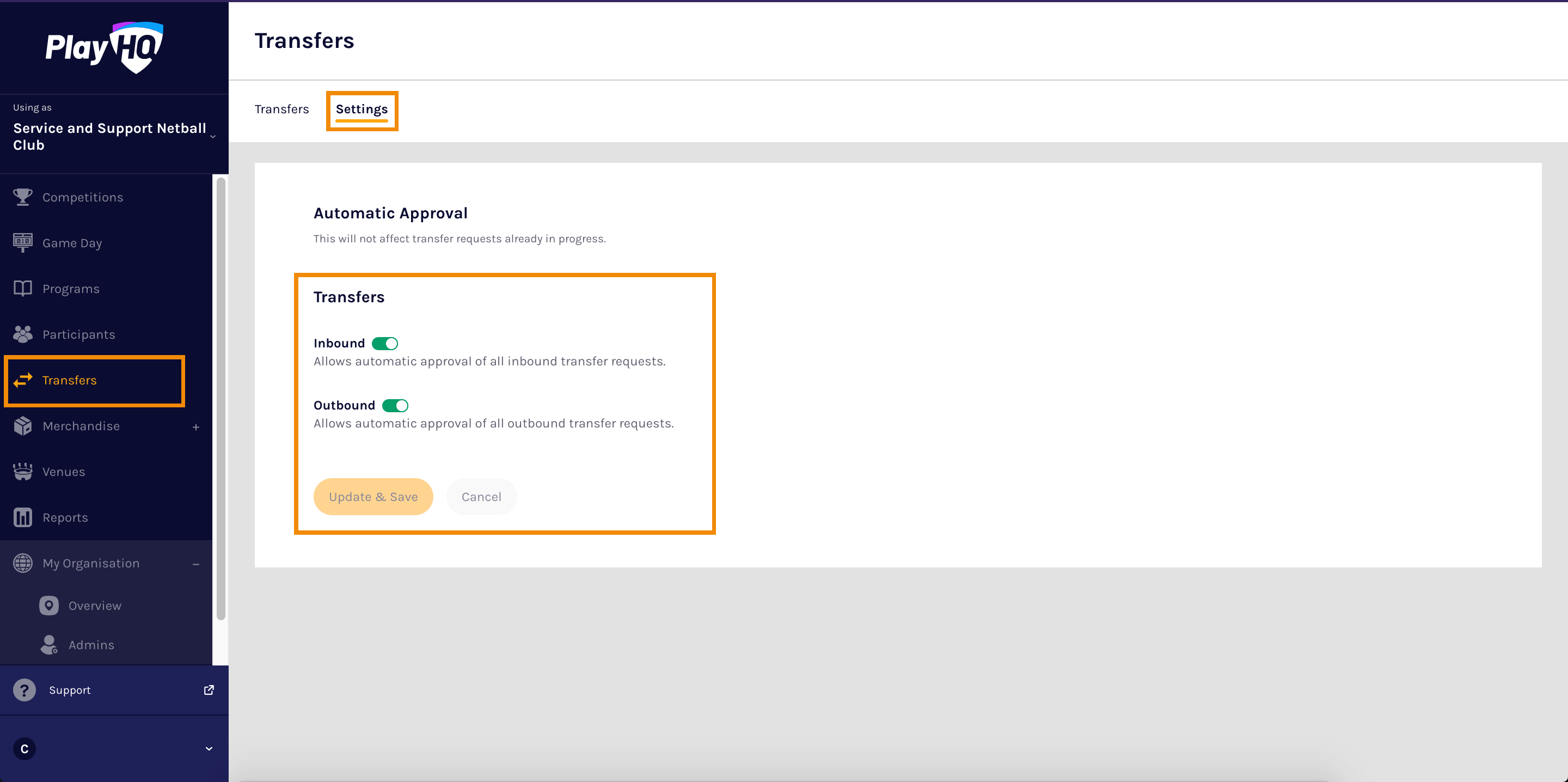The image size is (1568, 782).
Task: Select the Competitions trophy icon
Action: pyautogui.click(x=22, y=196)
